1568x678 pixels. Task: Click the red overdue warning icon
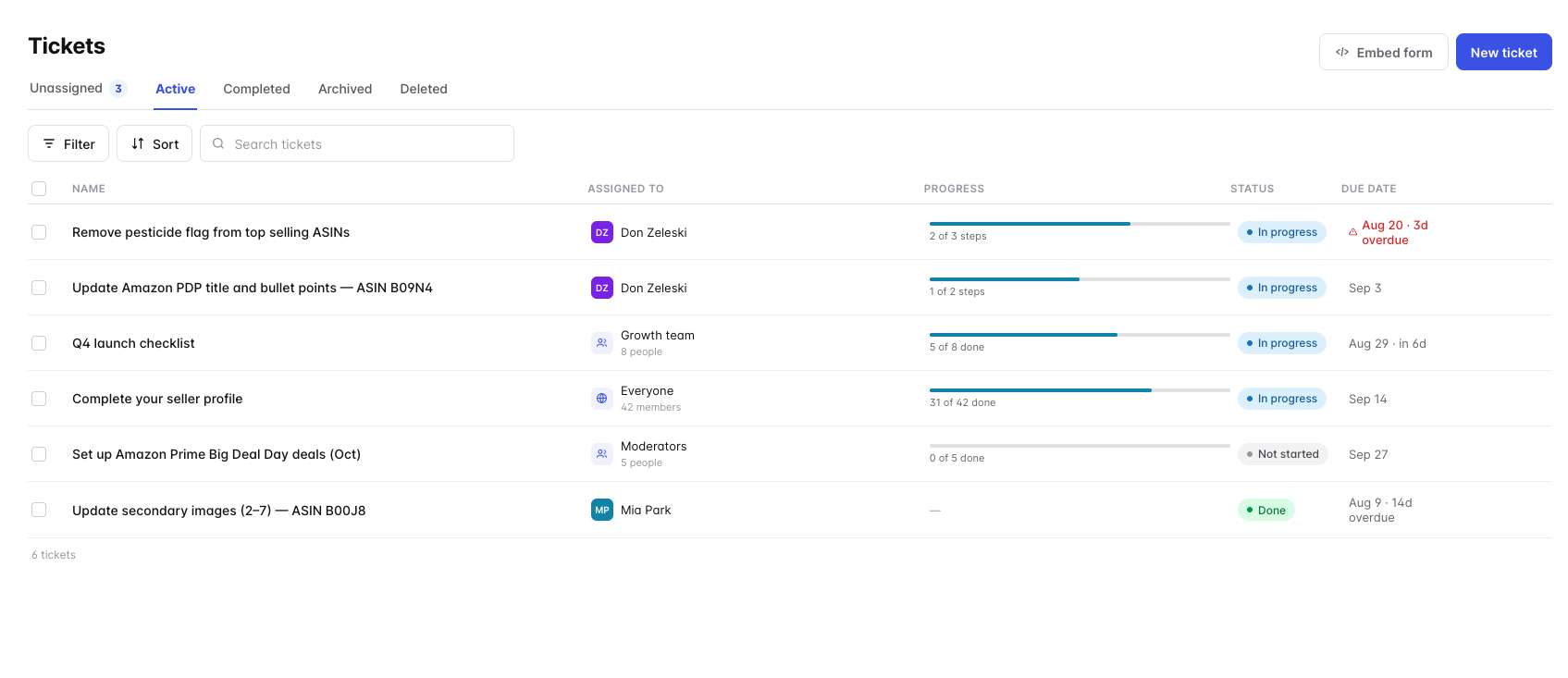point(1353,232)
